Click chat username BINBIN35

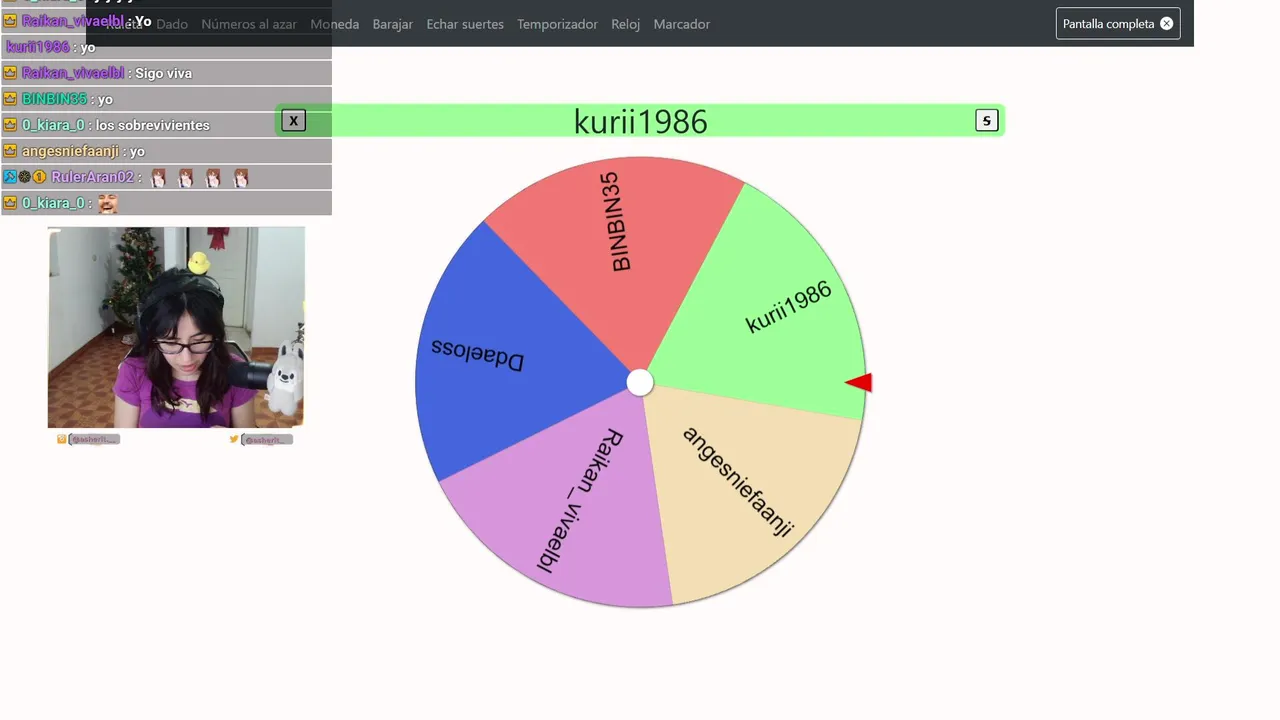point(54,99)
